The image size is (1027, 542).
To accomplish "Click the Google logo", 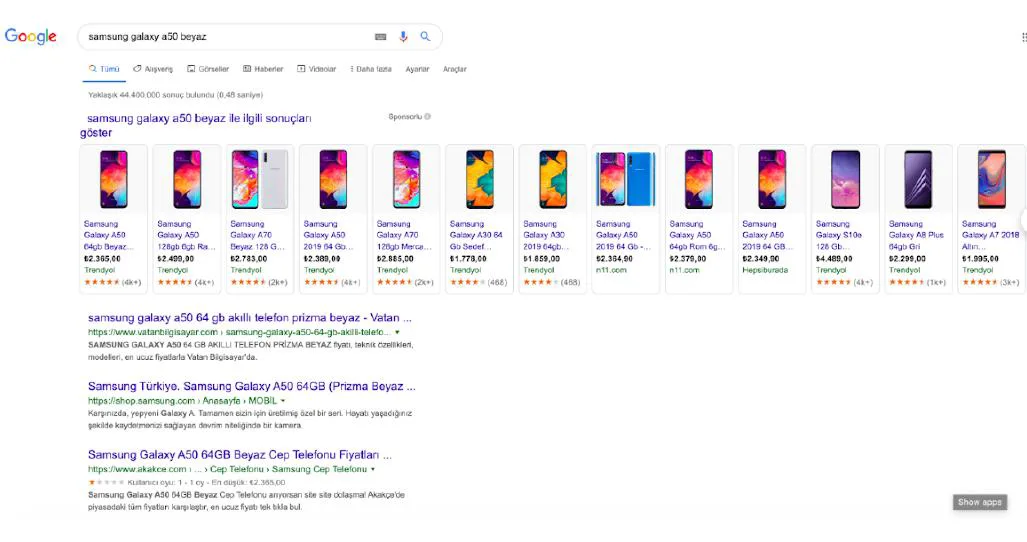I will (x=31, y=36).
